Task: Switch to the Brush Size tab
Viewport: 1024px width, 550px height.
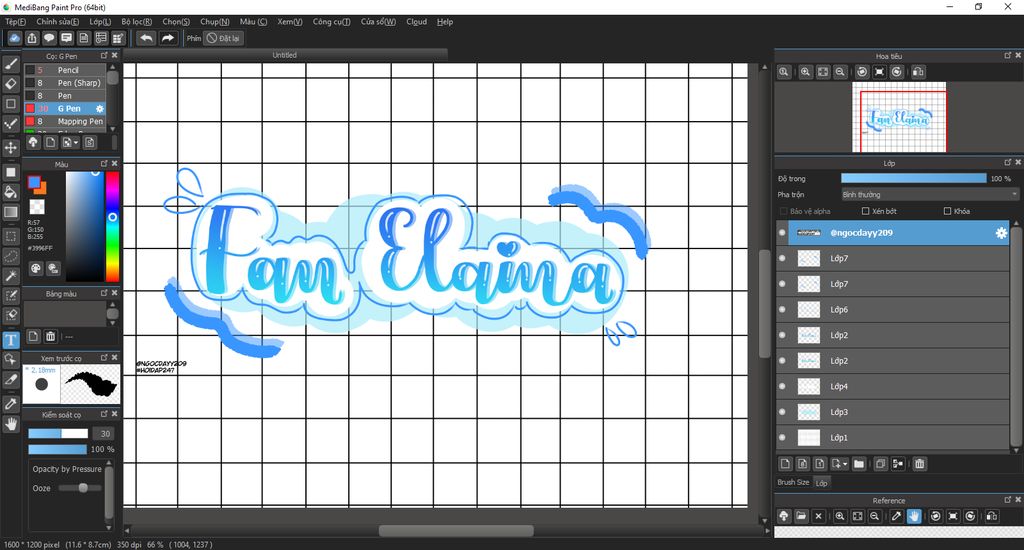Action: 793,482
